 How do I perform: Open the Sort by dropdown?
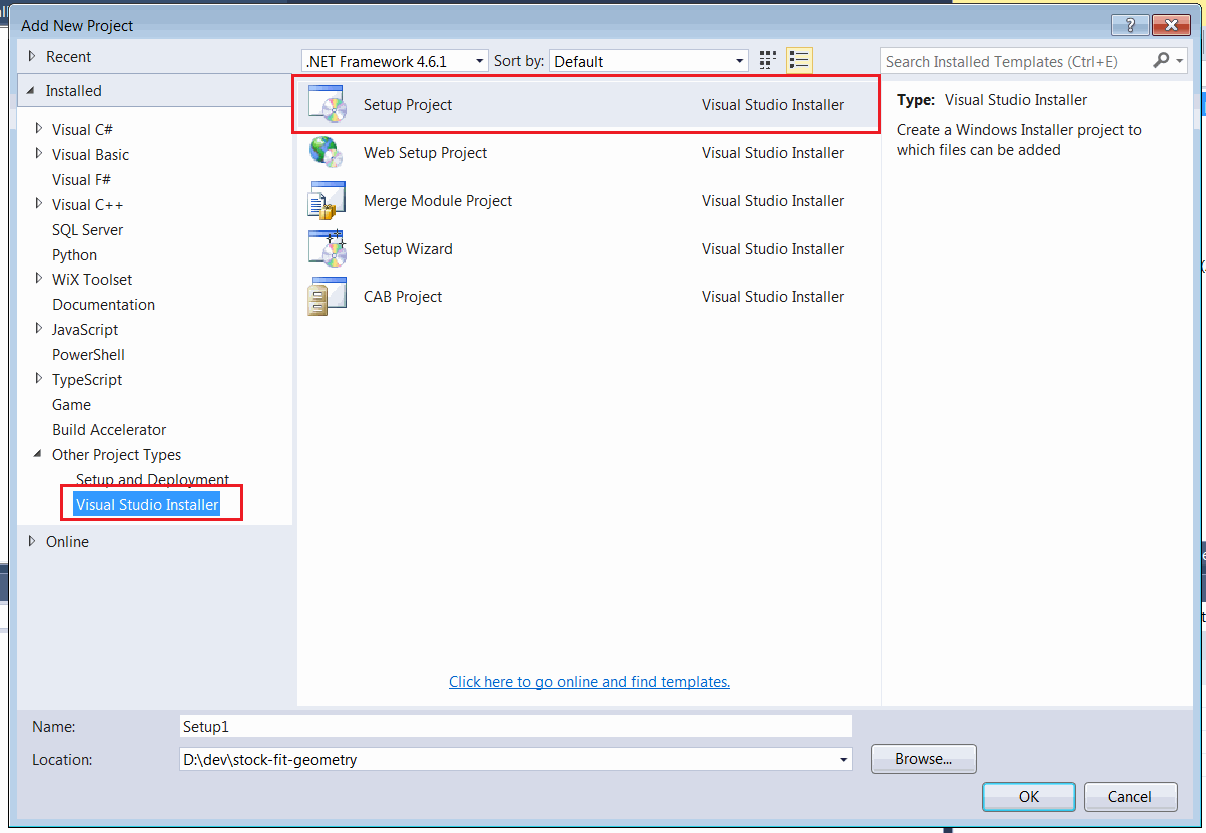click(648, 61)
